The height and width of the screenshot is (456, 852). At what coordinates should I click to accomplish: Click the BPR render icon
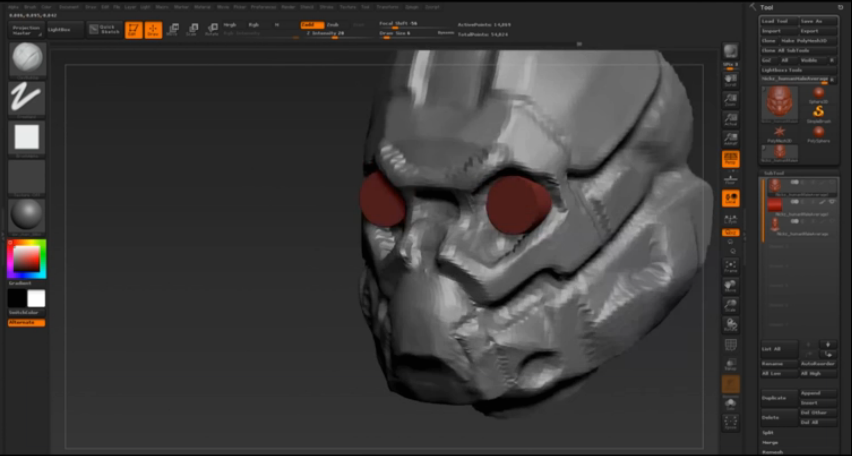click(731, 52)
